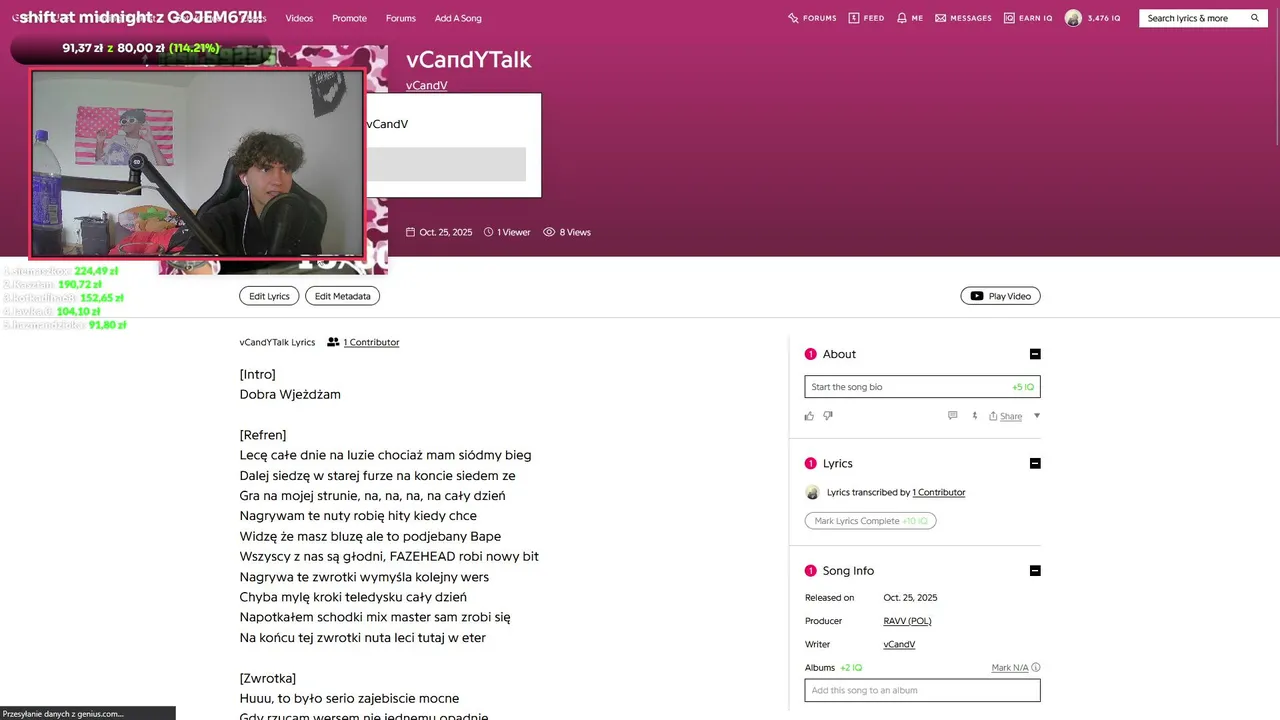Click the Add this song to an album field

(922, 690)
